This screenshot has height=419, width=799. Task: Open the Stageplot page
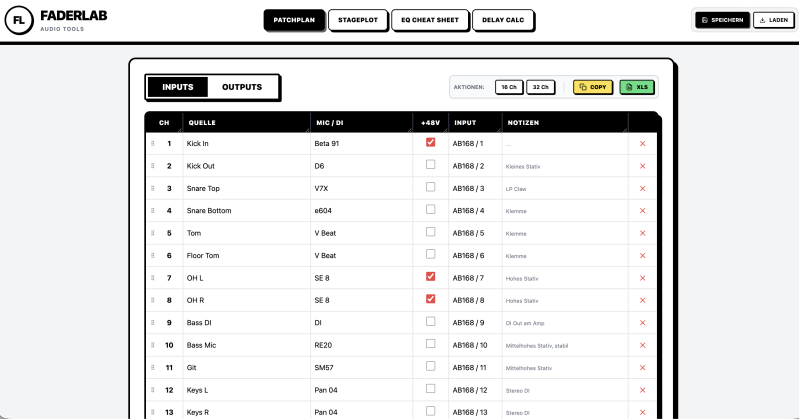(358, 20)
